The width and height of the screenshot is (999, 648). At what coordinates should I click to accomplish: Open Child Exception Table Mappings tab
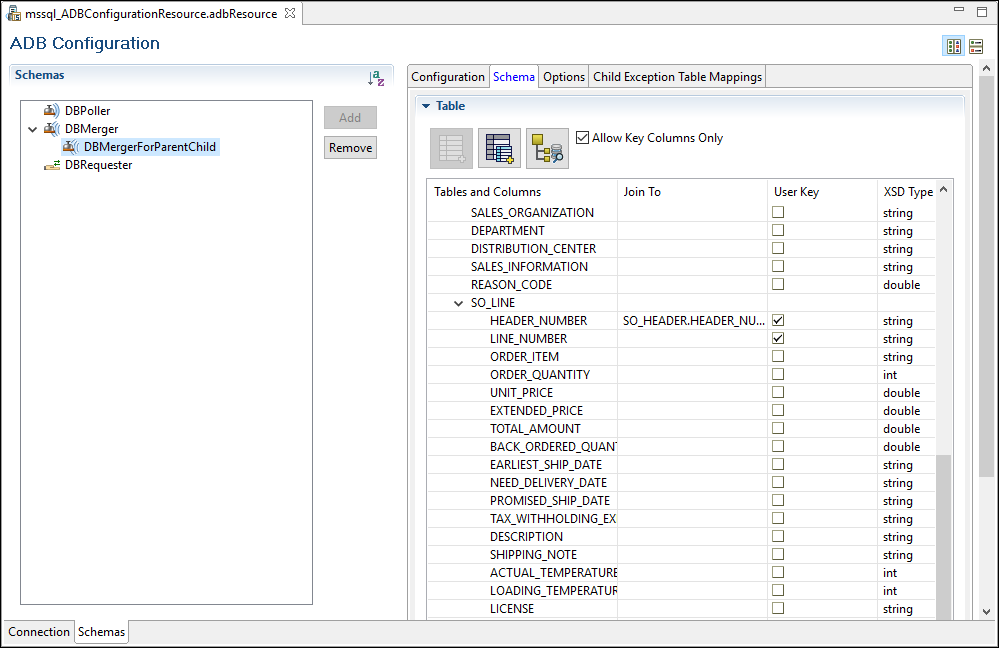[677, 77]
